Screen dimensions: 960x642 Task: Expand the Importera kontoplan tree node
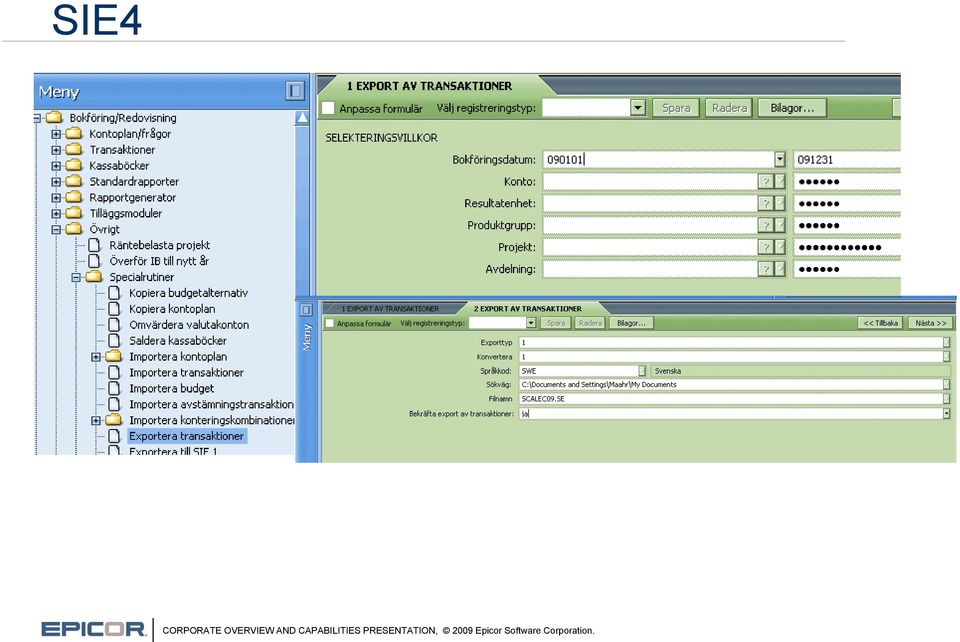[x=96, y=357]
